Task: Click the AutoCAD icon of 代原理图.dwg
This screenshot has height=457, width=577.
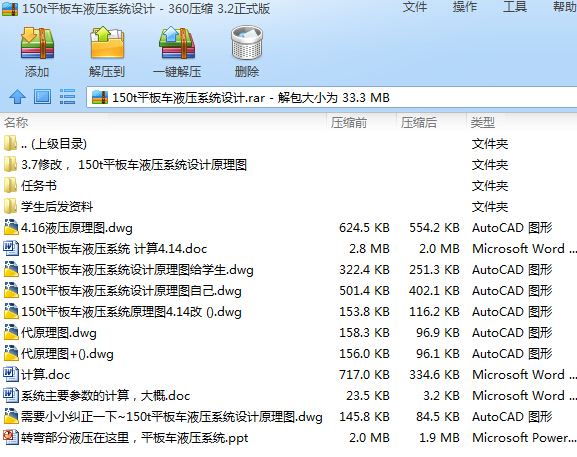Action: [x=11, y=332]
